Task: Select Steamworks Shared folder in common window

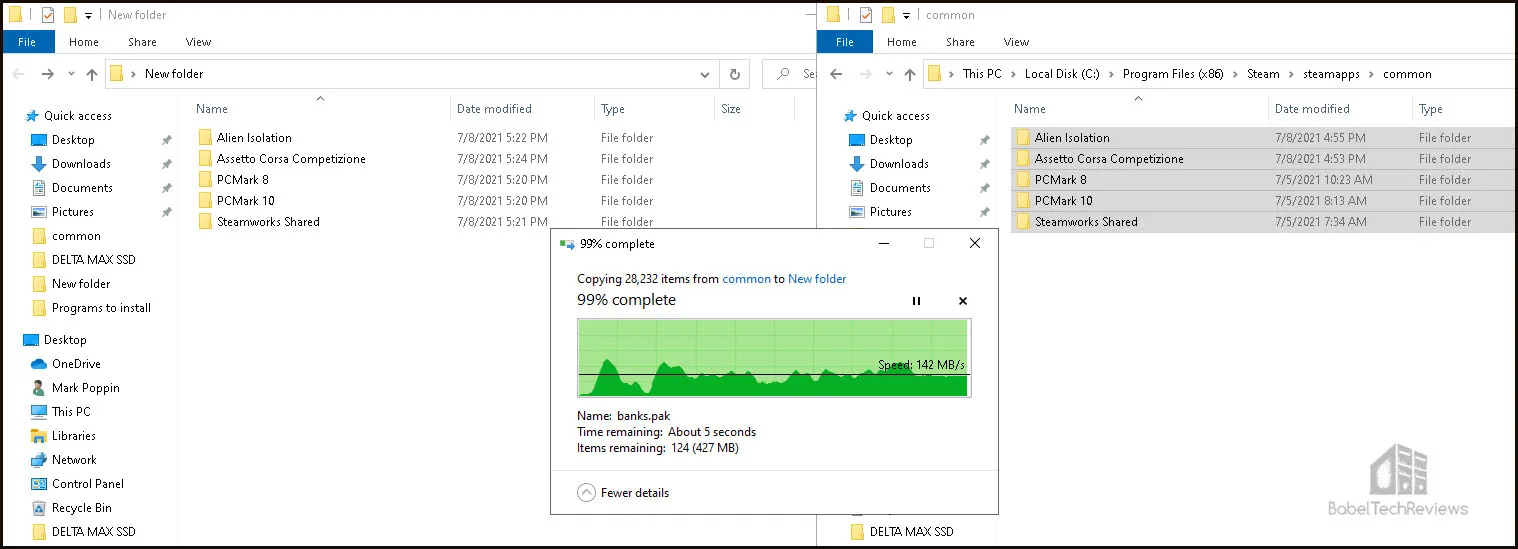Action: point(1086,222)
